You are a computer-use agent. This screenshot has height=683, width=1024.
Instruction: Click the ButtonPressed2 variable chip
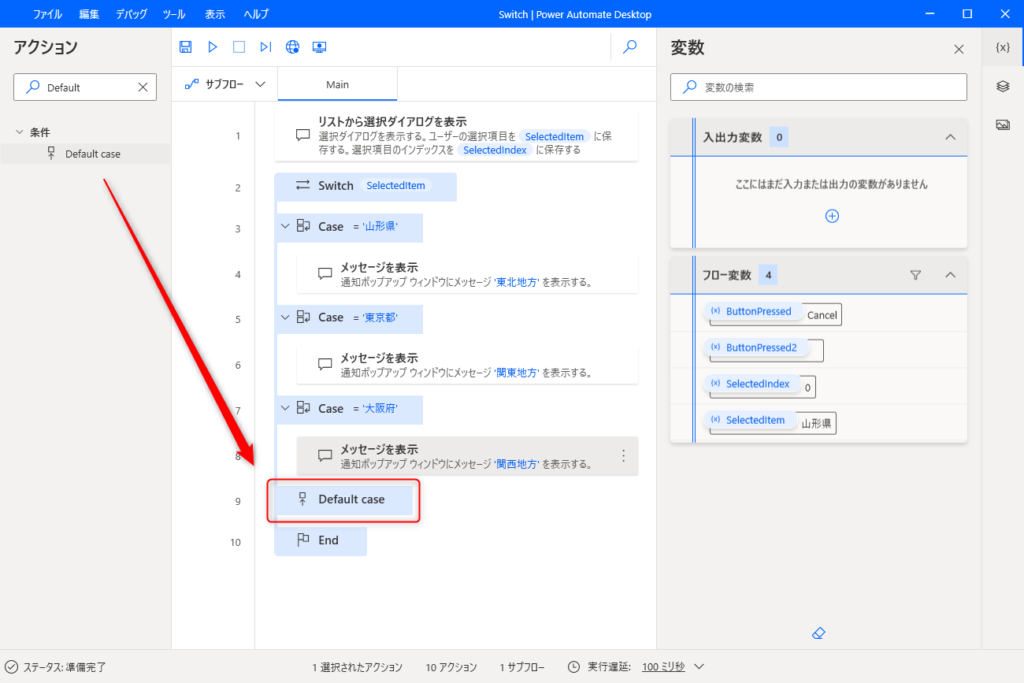pos(755,347)
